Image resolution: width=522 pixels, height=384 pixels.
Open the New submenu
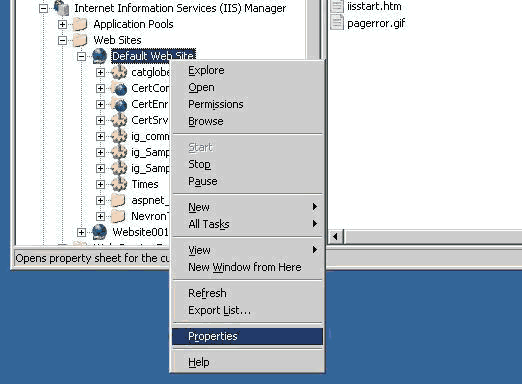(247, 207)
